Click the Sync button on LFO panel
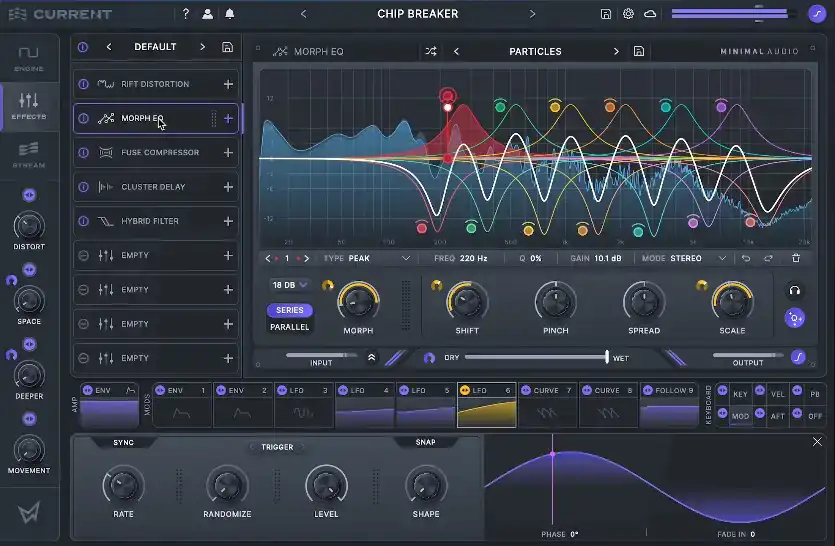 (x=124, y=443)
